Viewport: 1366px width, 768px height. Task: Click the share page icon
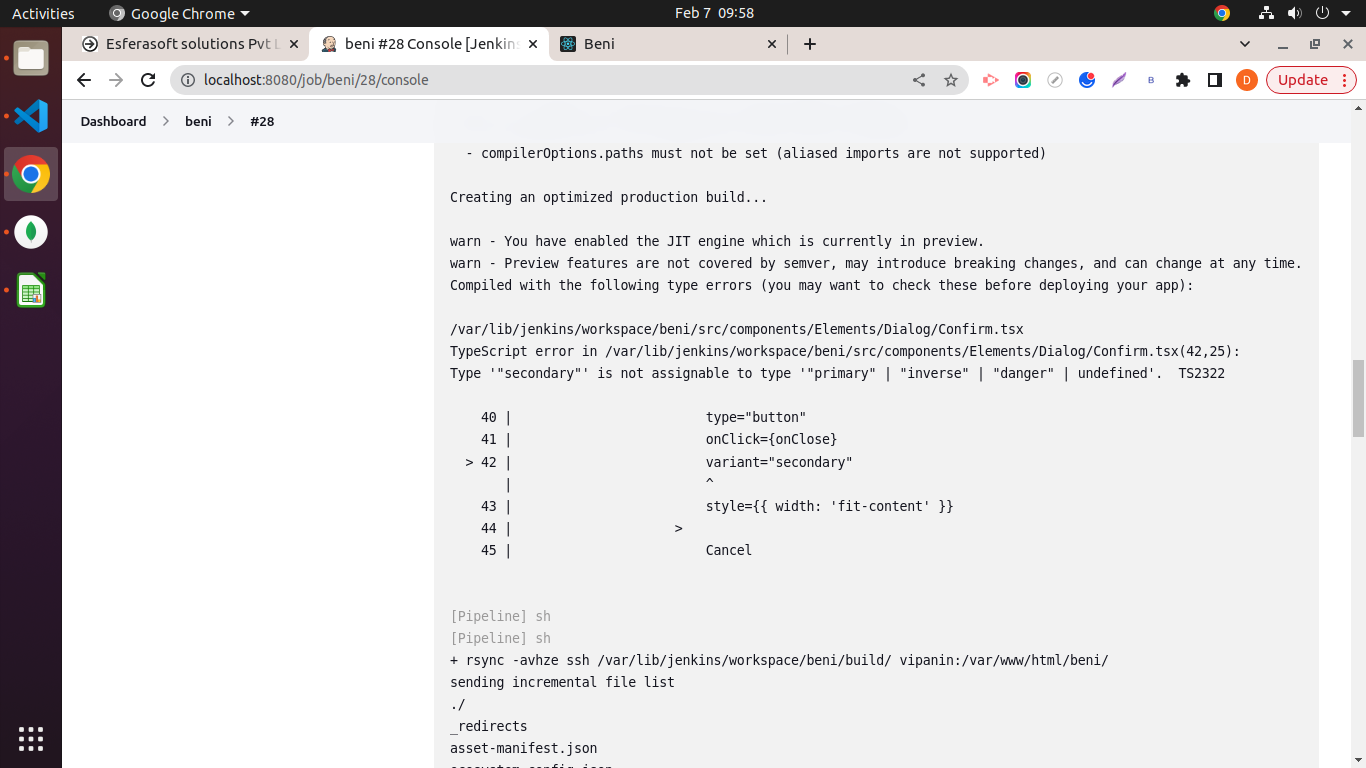point(919,80)
